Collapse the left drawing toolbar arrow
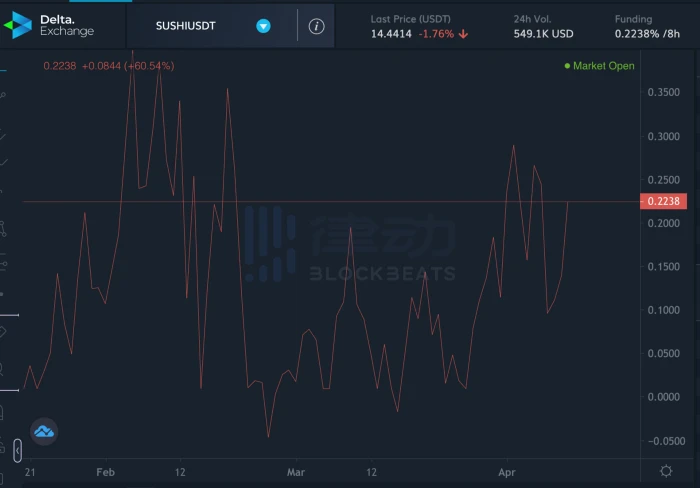The image size is (700, 488). click(x=17, y=450)
